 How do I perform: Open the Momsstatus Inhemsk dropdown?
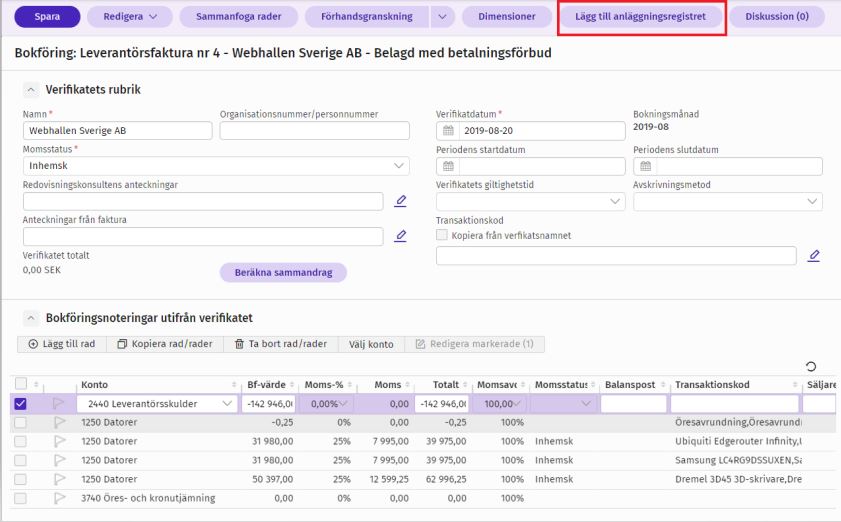coord(216,166)
